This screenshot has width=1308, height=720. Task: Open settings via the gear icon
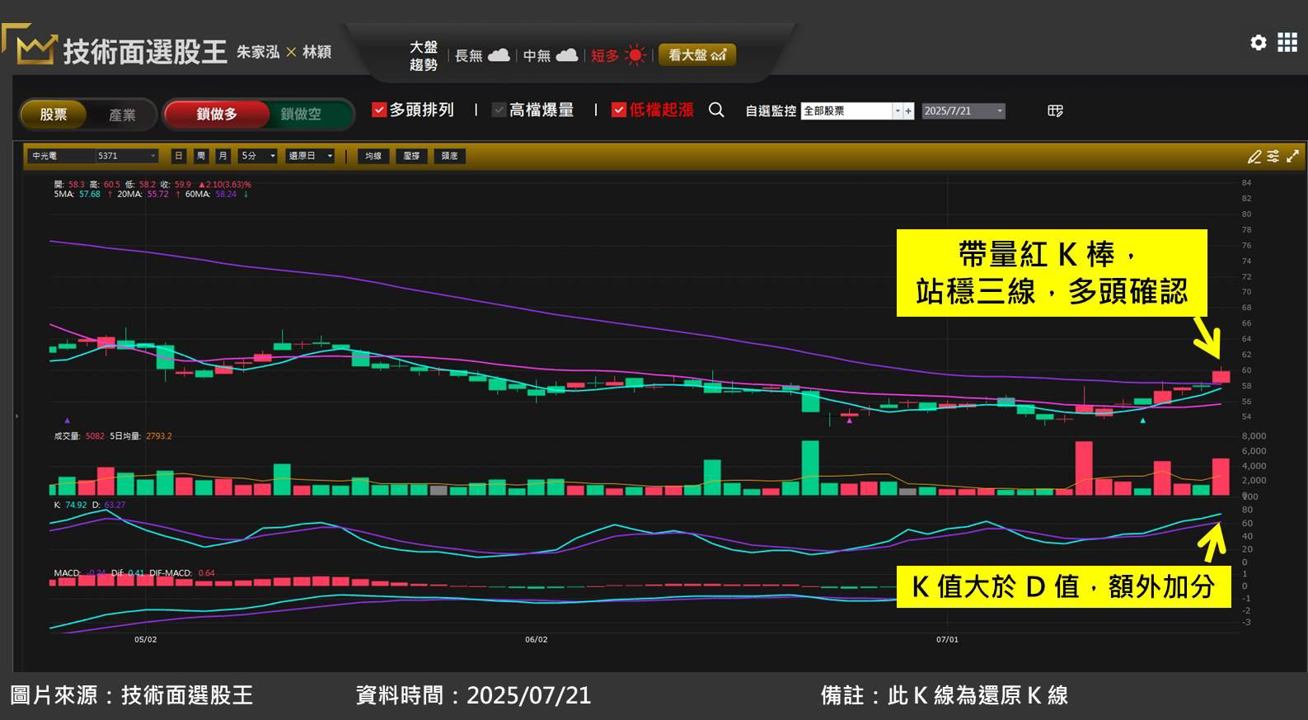1258,42
